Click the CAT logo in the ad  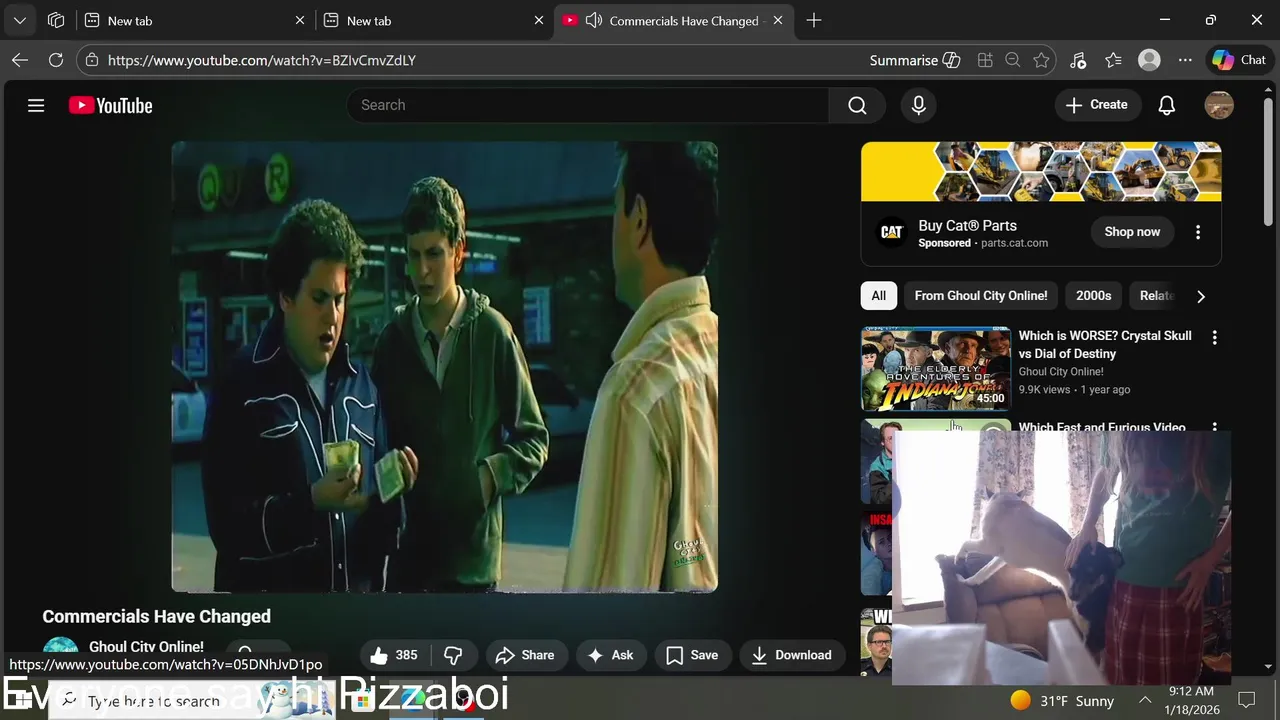click(x=891, y=233)
